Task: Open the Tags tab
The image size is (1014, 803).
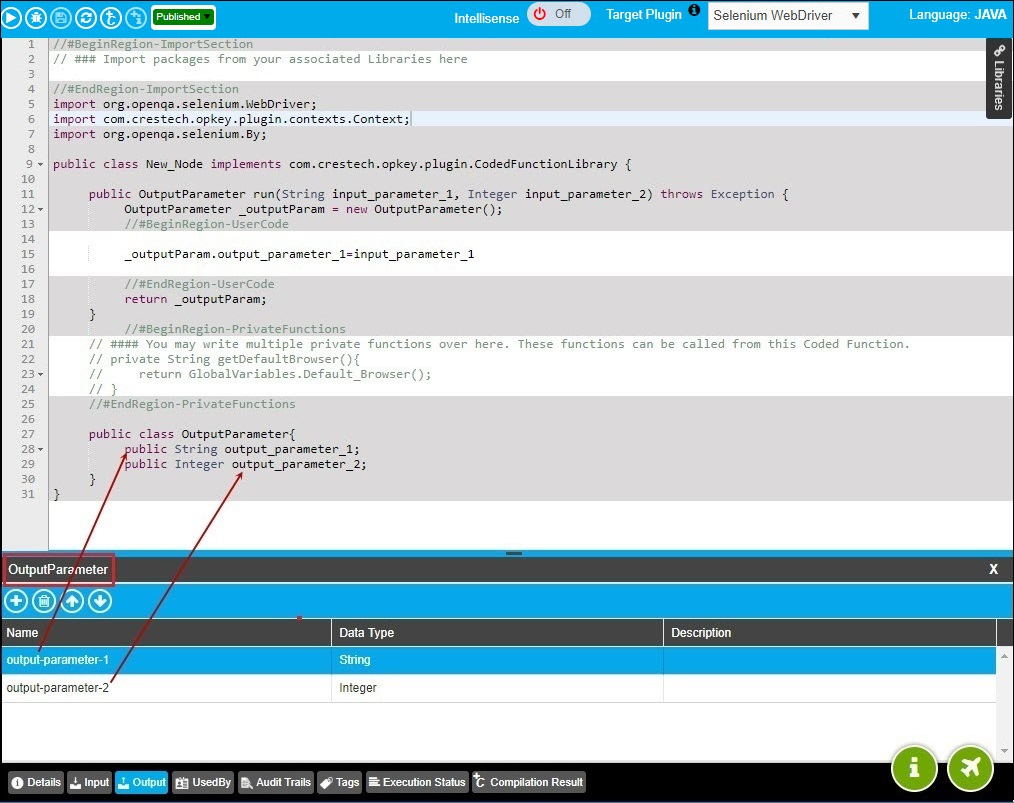Action: pos(340,782)
